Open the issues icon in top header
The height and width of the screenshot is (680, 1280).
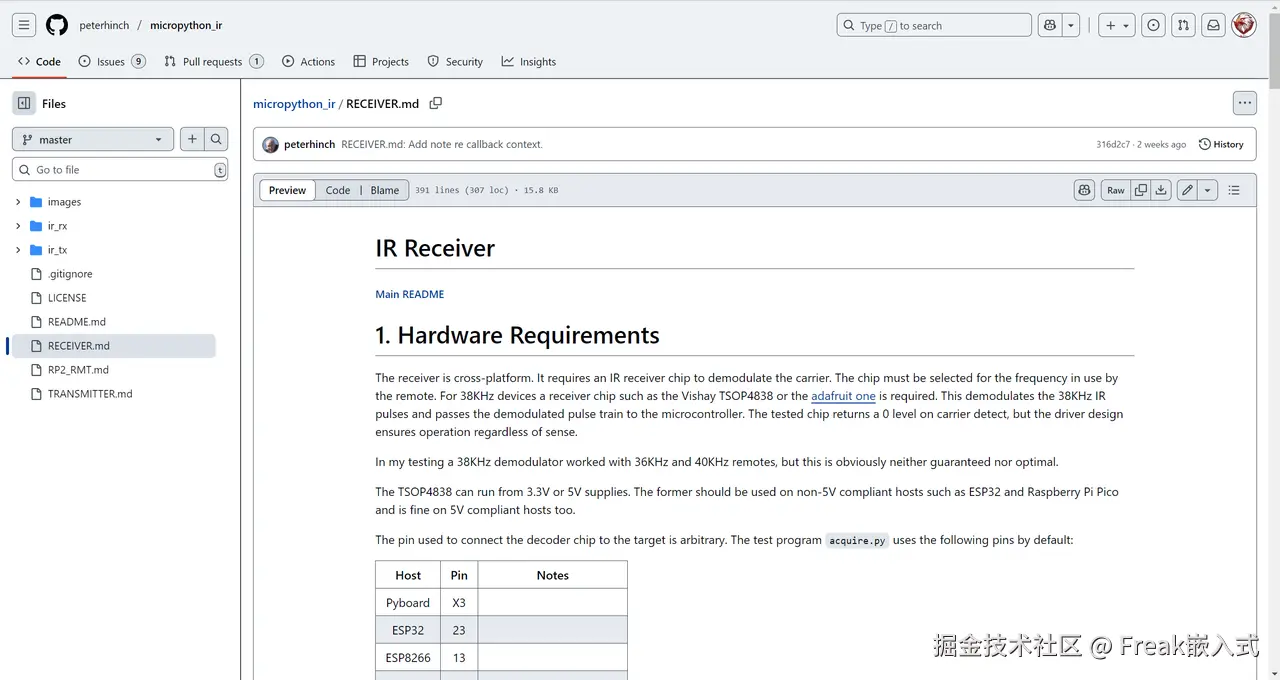(x=1153, y=25)
